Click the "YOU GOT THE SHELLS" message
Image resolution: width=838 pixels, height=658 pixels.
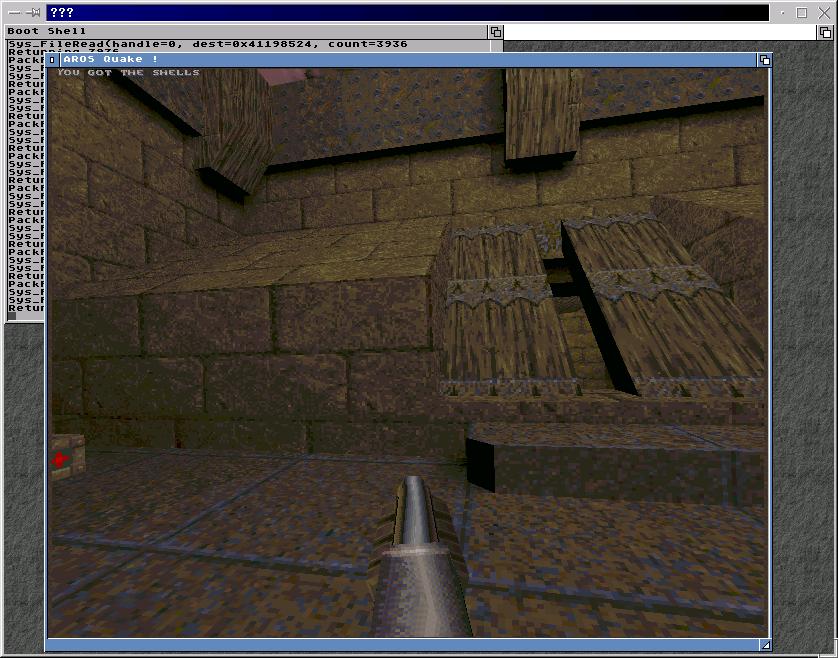tap(128, 72)
